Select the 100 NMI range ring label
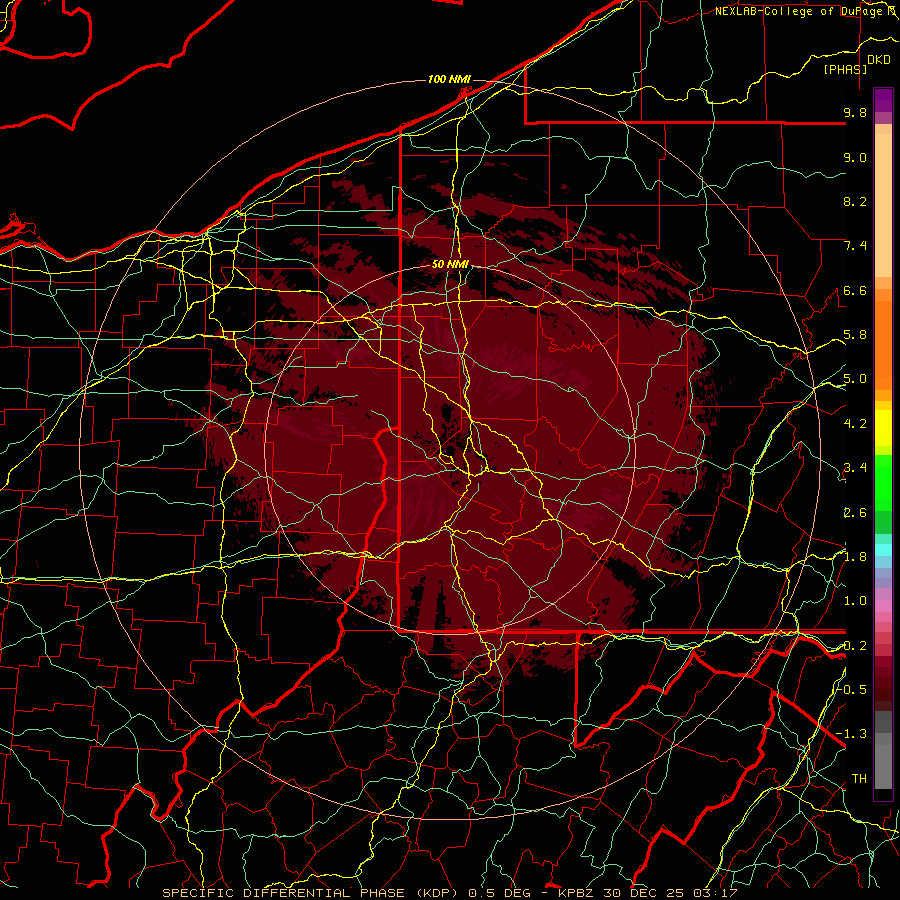Viewport: 900px width, 900px height. pyautogui.click(x=449, y=79)
